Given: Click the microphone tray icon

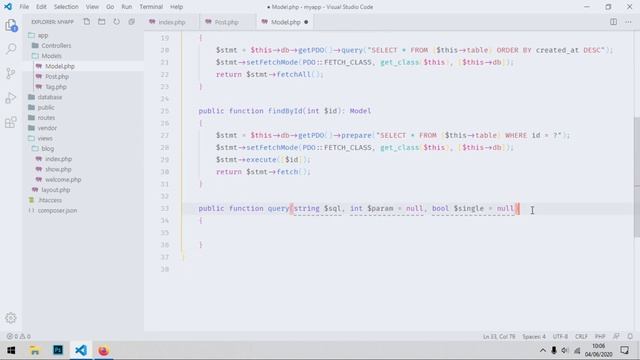Looking at the screenshot, I should [554, 351].
